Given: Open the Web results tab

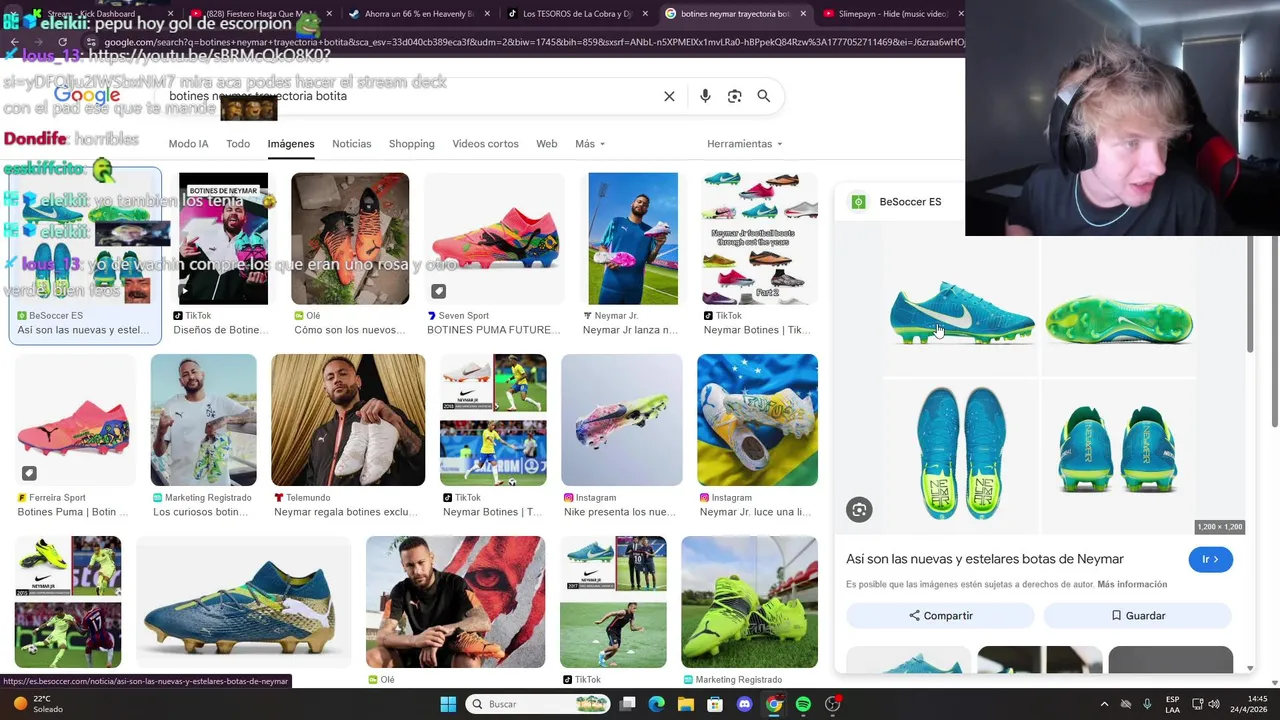Looking at the screenshot, I should click(x=547, y=144).
